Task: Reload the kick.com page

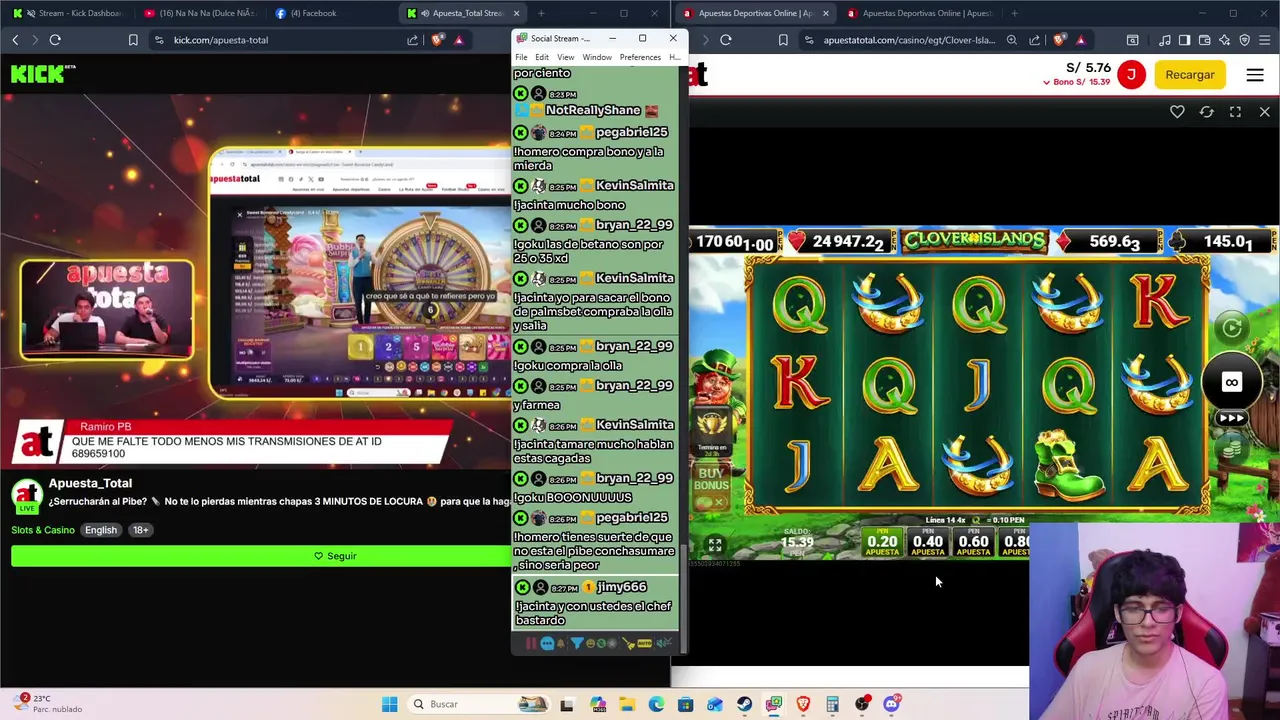Action: 55,40
